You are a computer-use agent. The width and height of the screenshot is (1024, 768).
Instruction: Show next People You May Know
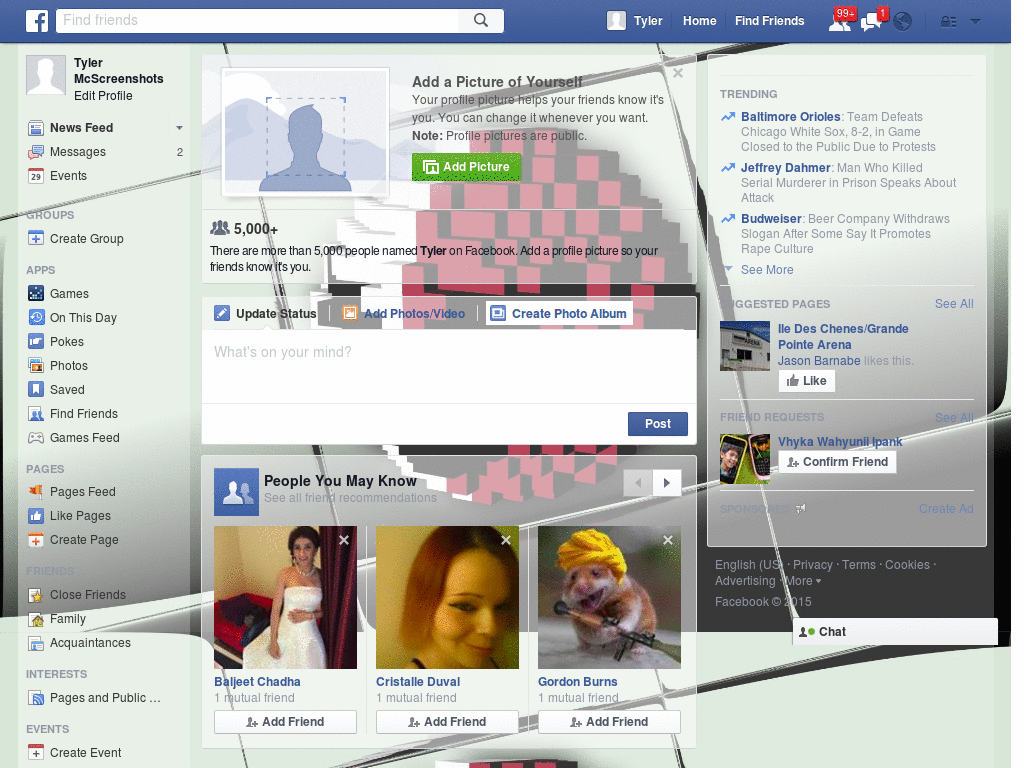click(x=667, y=483)
